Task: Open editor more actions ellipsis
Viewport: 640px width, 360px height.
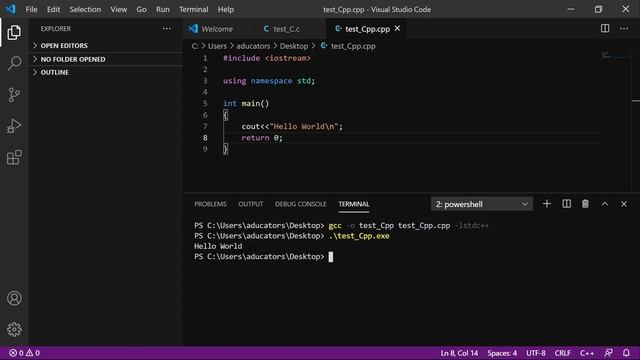Action: tap(624, 29)
